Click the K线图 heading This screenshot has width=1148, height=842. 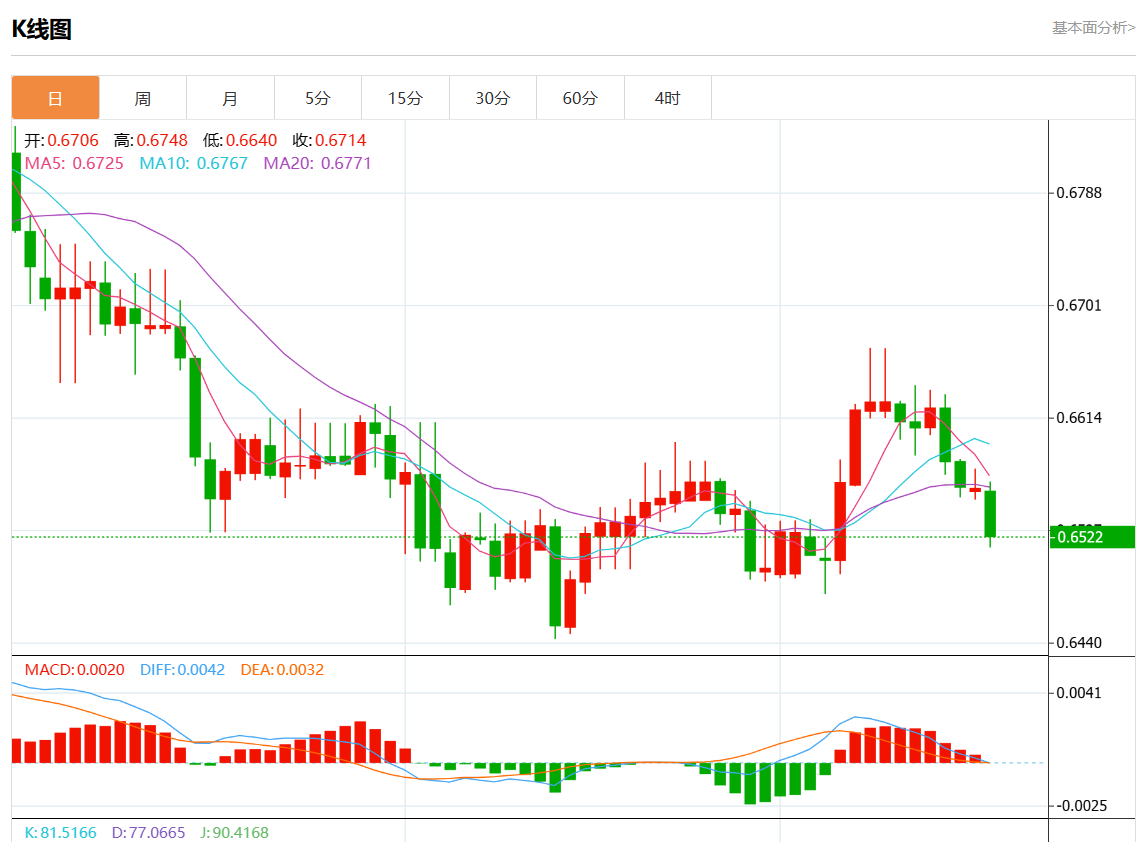42,29
